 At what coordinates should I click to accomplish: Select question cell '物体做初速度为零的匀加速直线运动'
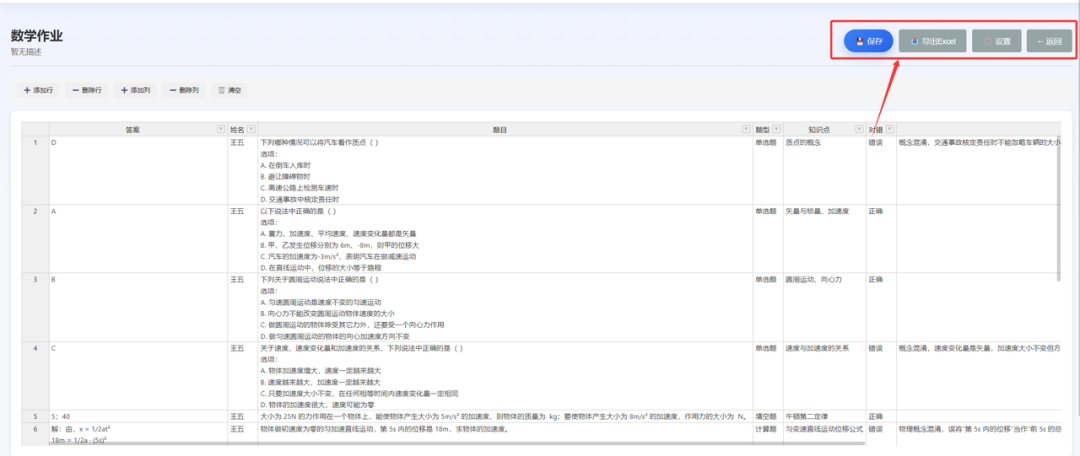(505, 433)
